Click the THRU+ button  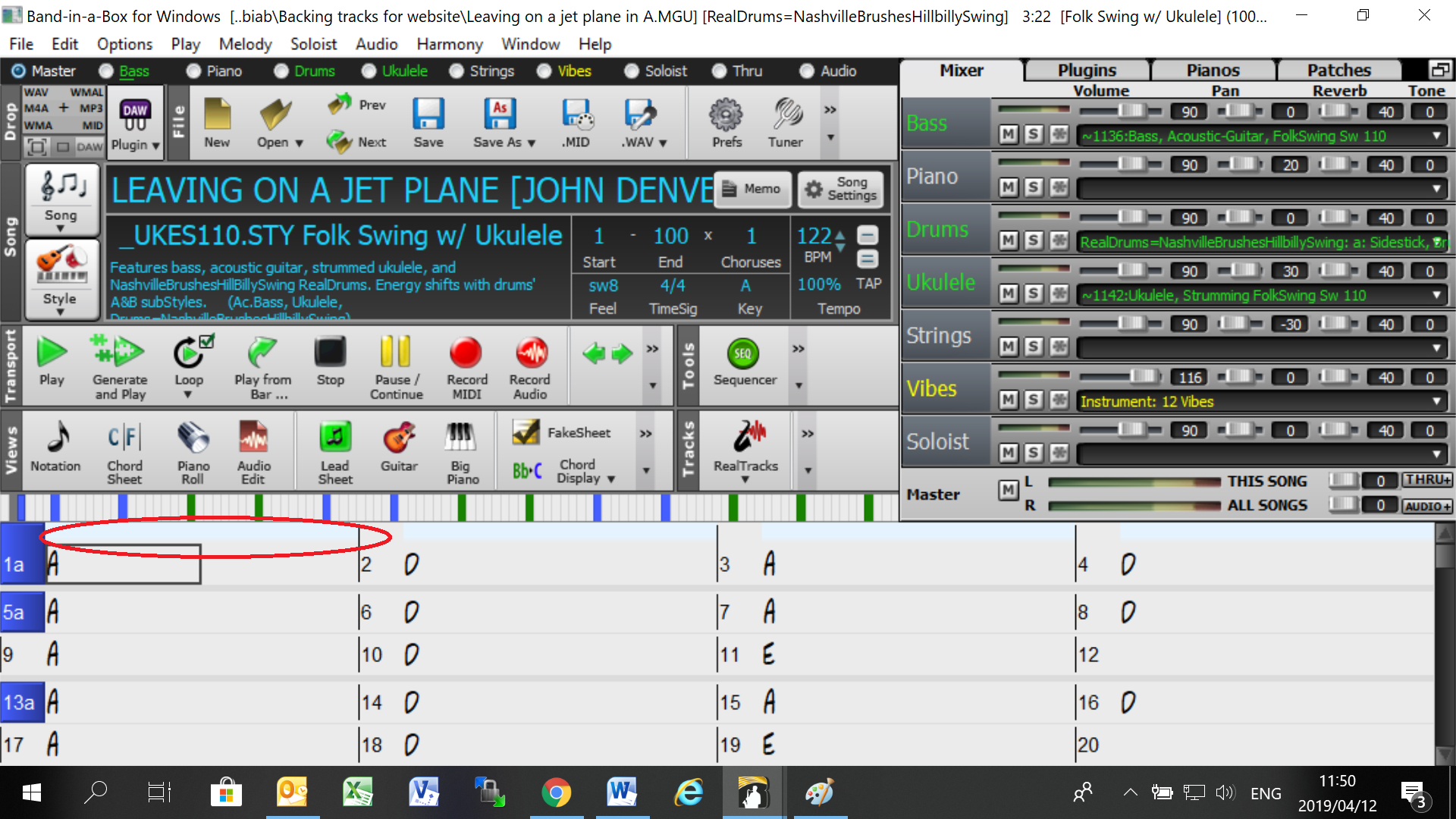1427,480
